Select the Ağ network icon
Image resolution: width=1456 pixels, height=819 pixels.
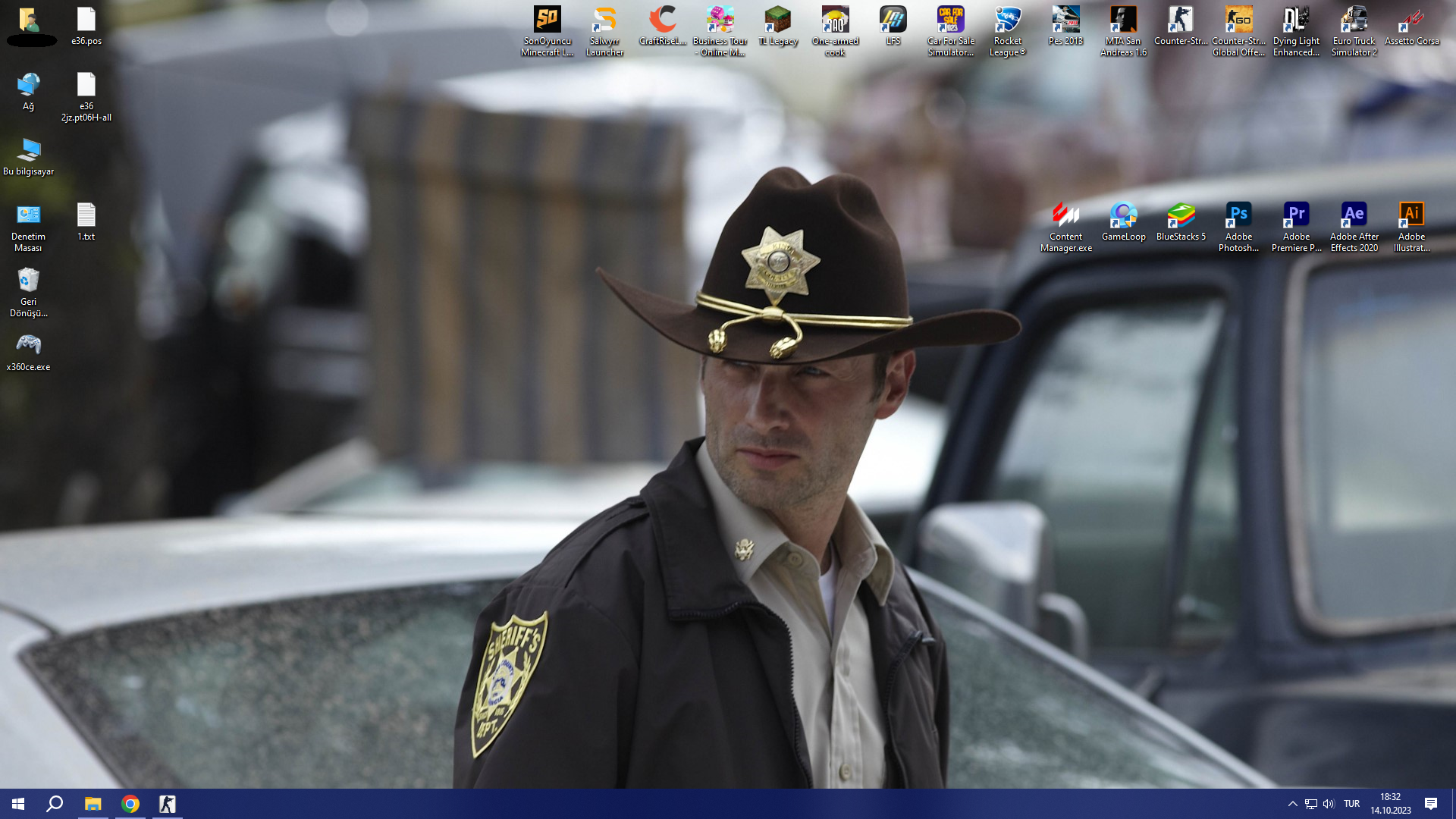pyautogui.click(x=29, y=92)
